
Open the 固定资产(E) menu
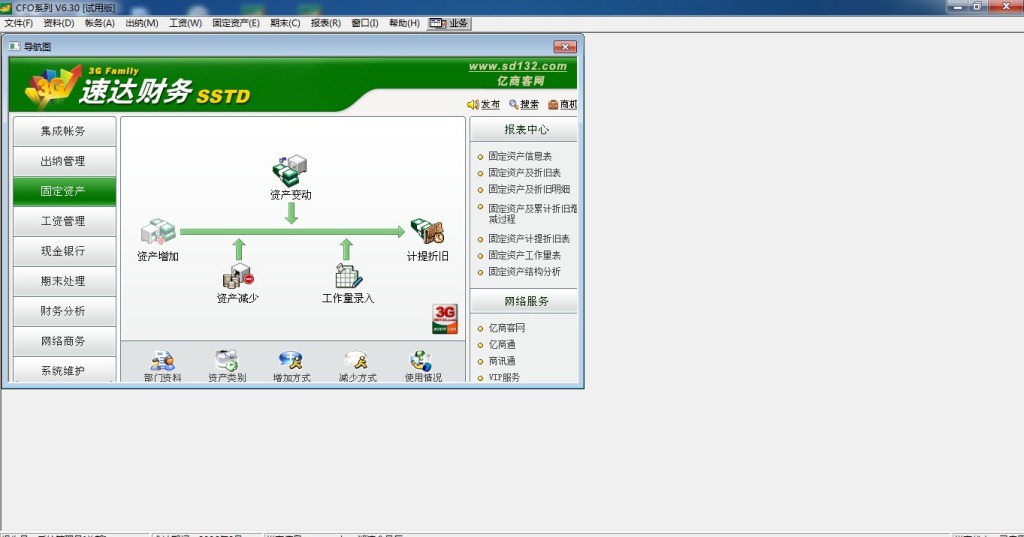click(x=236, y=23)
